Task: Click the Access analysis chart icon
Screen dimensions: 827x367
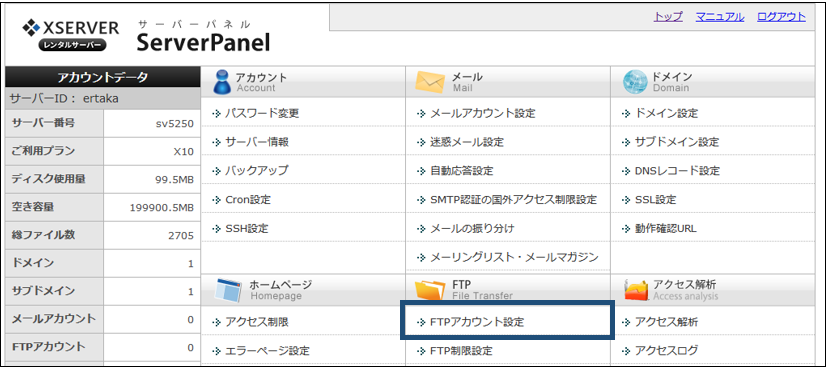Action: tap(636, 289)
